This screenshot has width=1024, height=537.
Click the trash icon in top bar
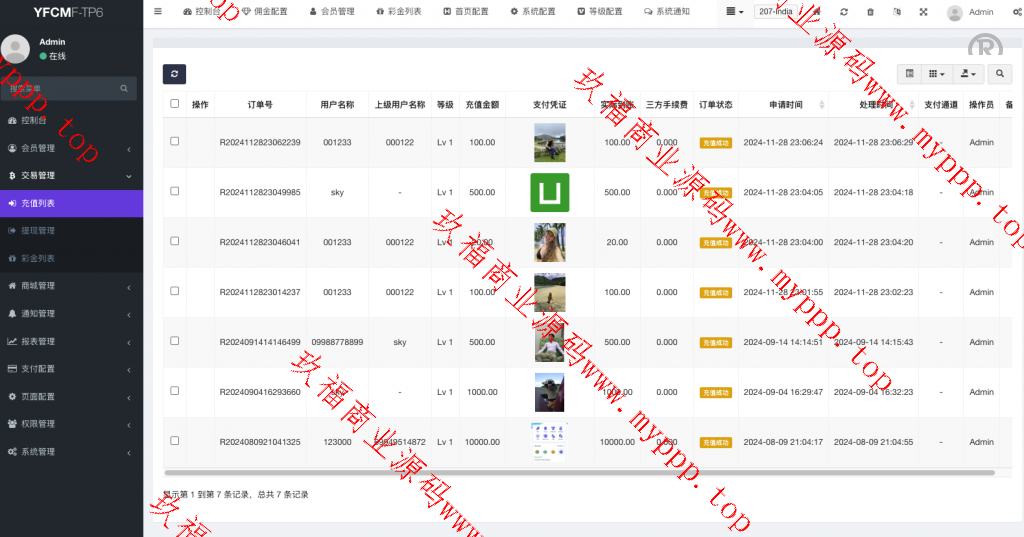click(870, 12)
